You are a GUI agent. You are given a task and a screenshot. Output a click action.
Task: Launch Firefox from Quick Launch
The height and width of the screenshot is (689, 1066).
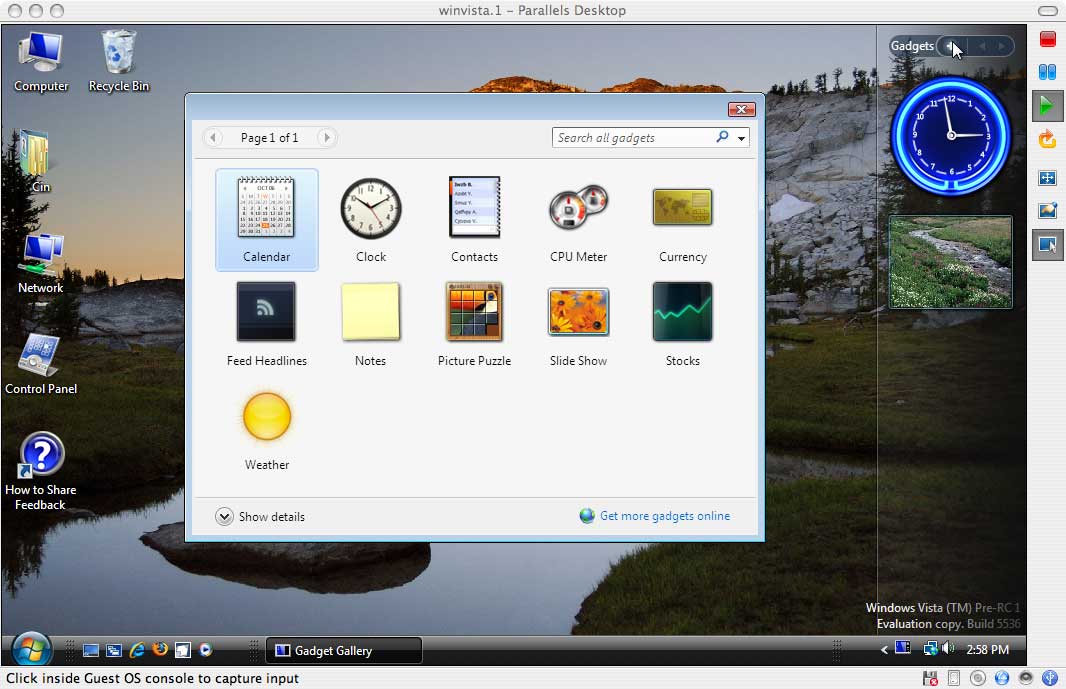pyautogui.click(x=160, y=650)
